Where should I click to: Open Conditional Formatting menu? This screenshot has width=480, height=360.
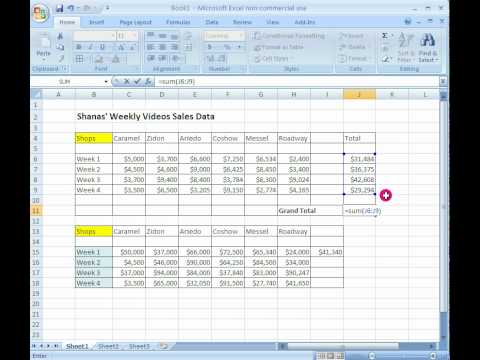click(x=289, y=36)
